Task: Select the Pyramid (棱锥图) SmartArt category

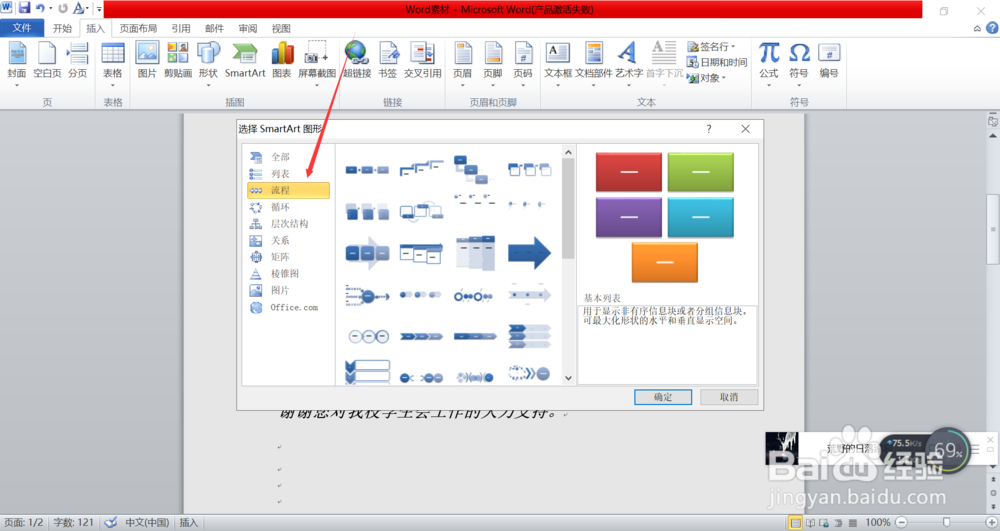Action: (288, 273)
